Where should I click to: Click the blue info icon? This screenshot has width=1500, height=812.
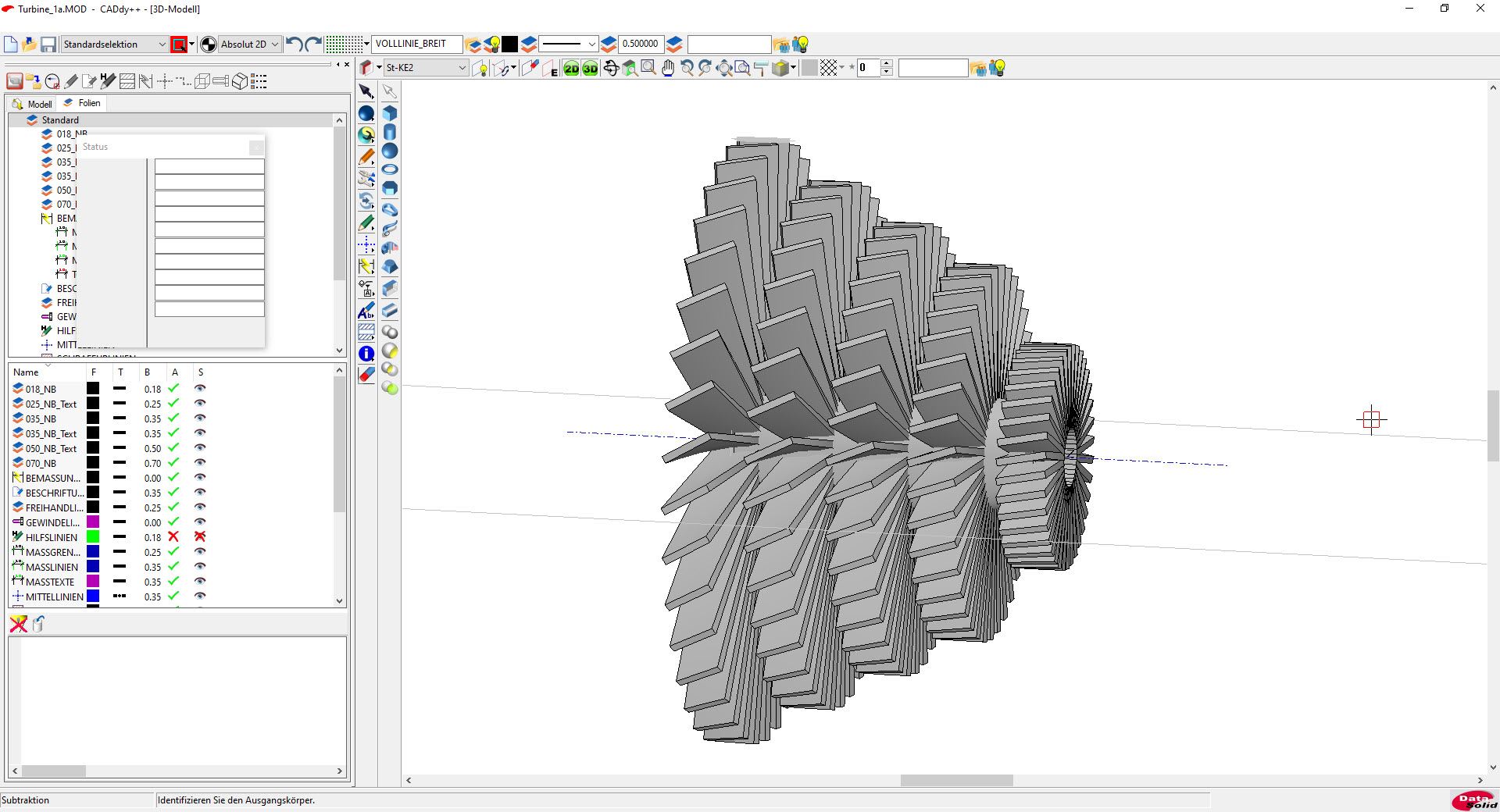pos(366,354)
